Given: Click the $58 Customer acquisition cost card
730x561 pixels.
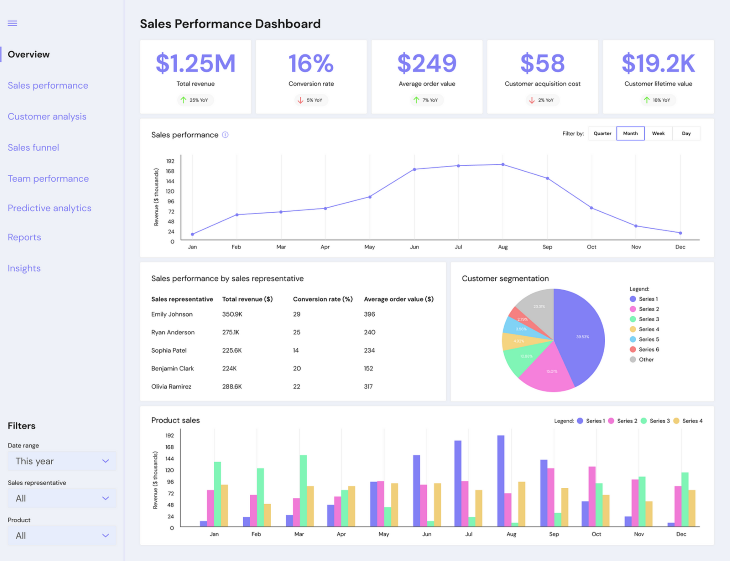Looking at the screenshot, I should click(x=542, y=77).
